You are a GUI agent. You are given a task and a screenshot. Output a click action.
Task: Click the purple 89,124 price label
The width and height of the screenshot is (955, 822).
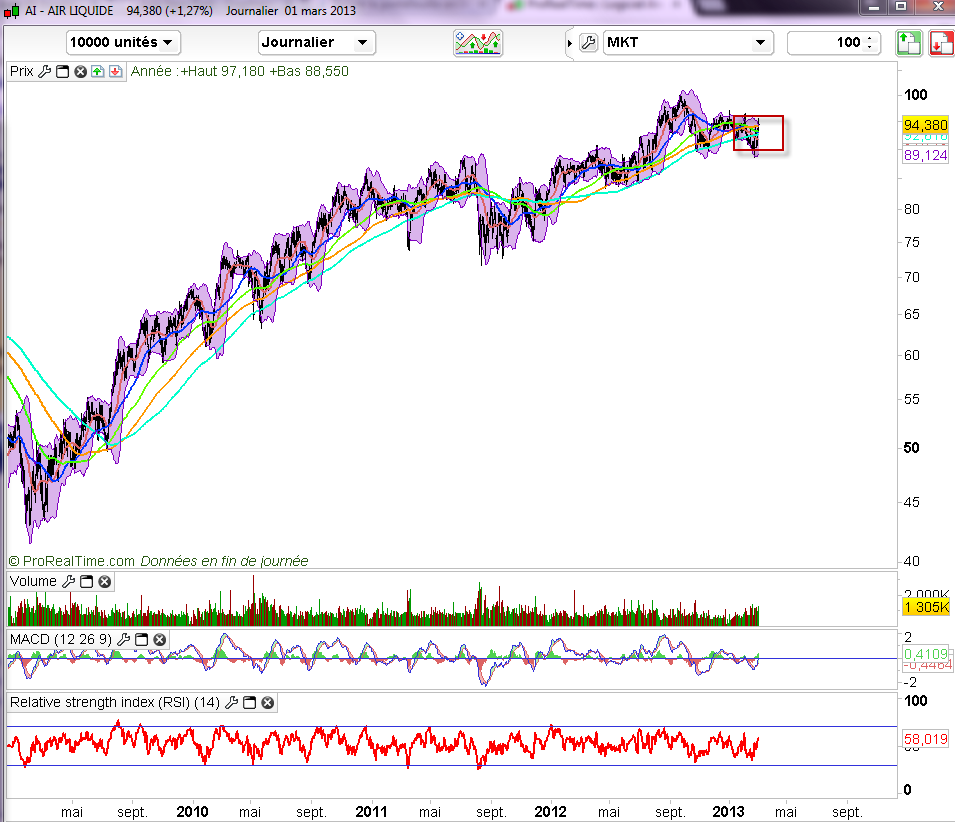click(925, 155)
